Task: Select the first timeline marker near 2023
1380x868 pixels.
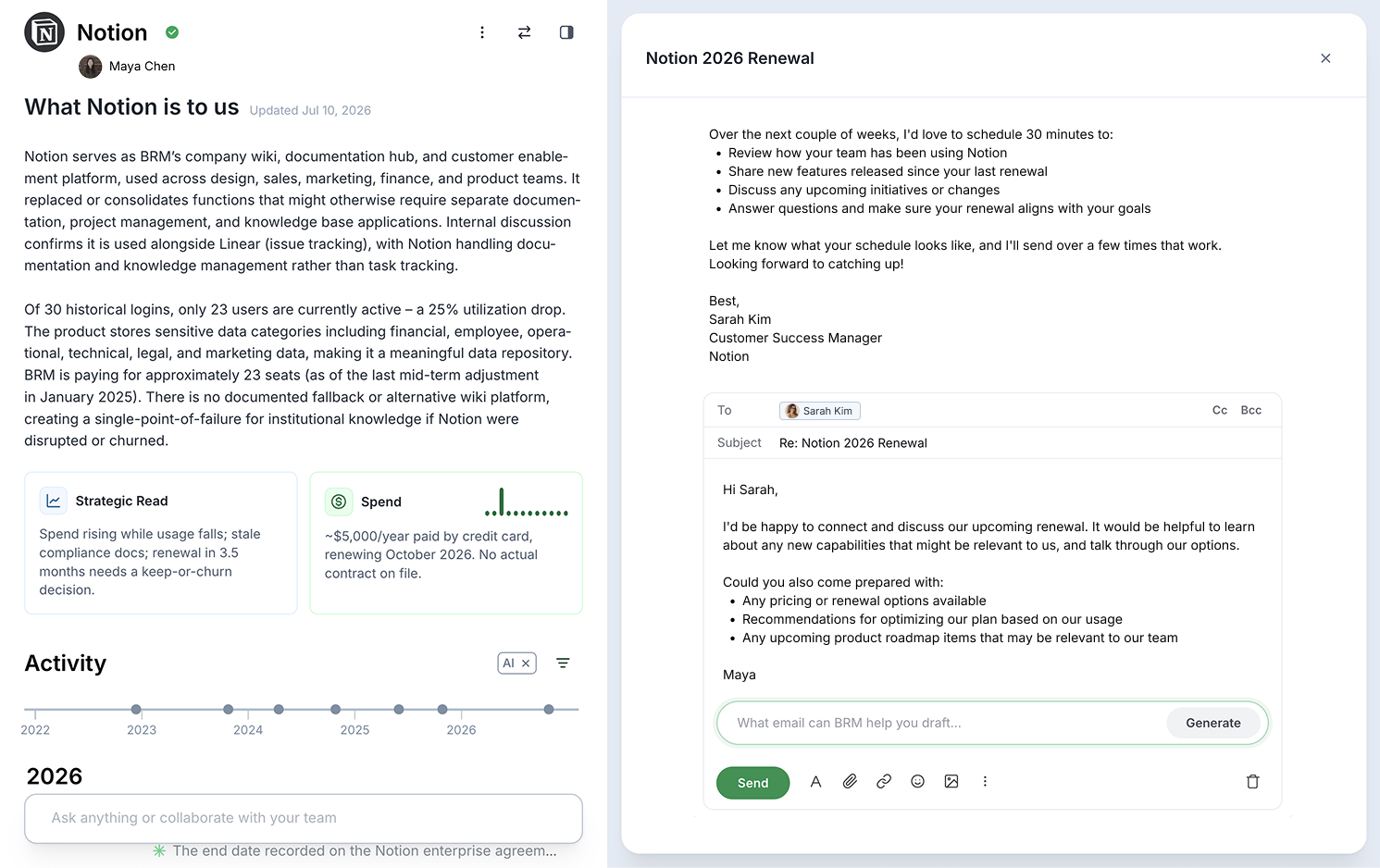Action: tap(136, 710)
